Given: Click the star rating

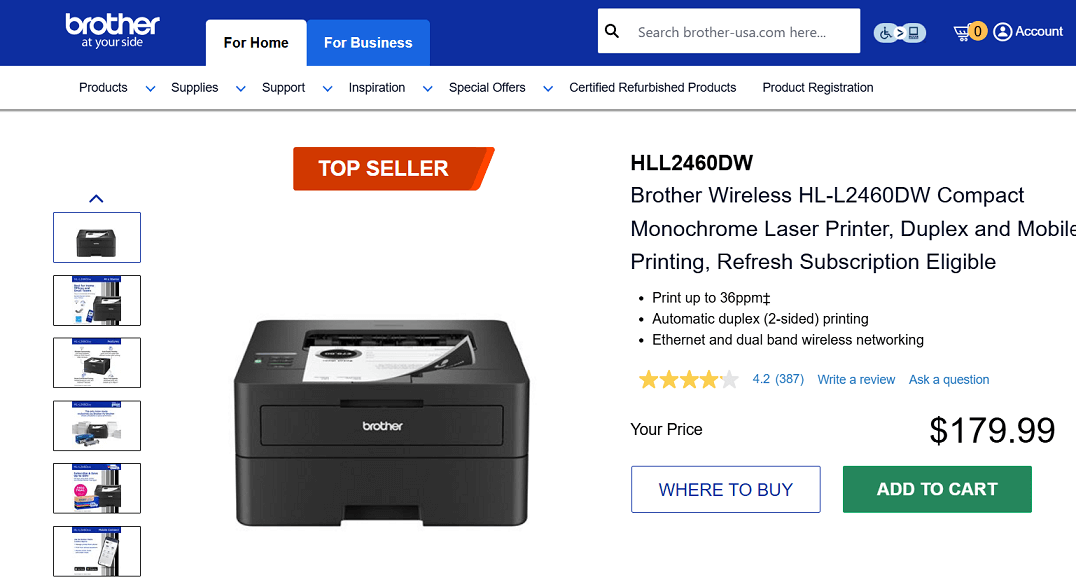Looking at the screenshot, I should pos(688,380).
